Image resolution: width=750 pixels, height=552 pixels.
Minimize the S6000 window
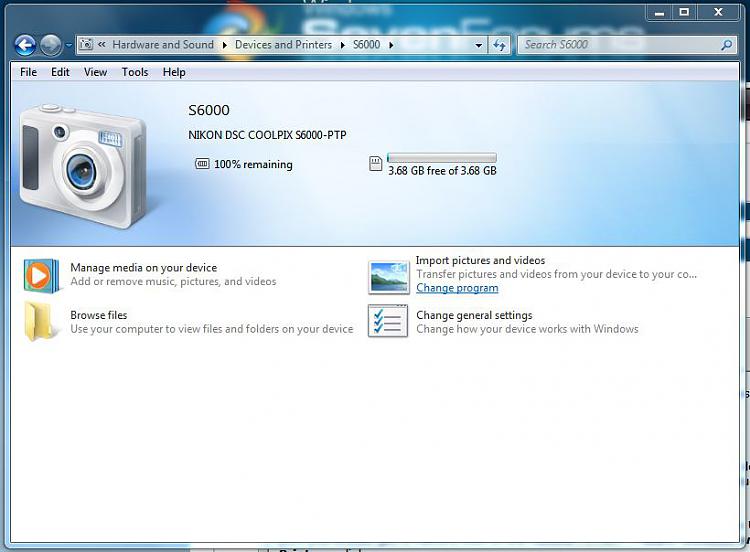(659, 13)
